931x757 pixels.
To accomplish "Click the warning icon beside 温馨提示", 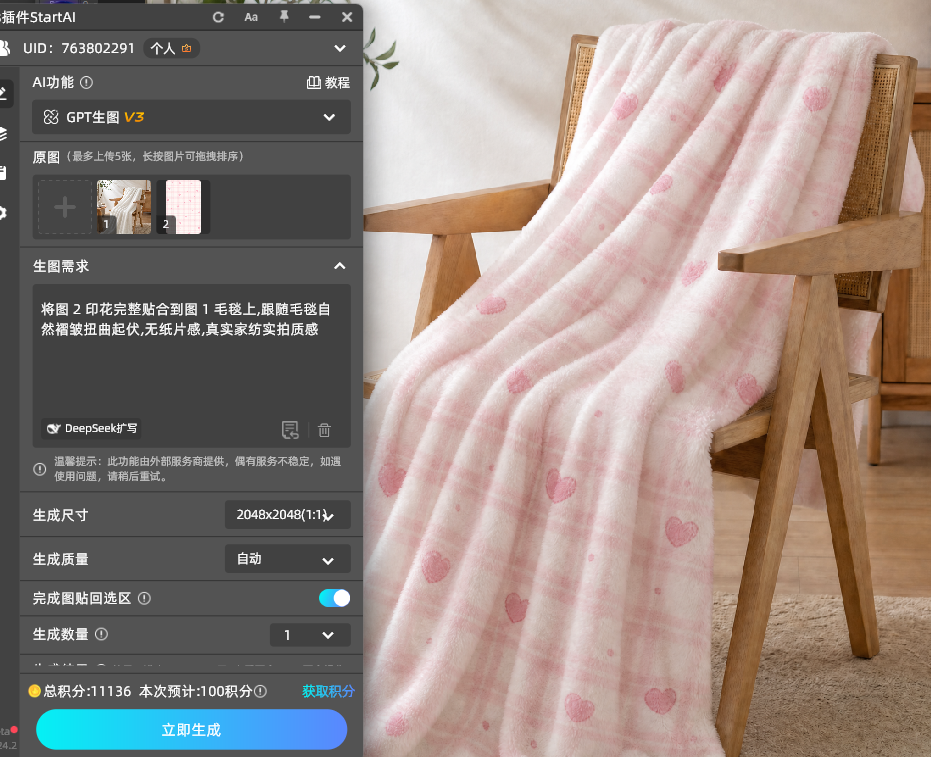I will (40, 469).
